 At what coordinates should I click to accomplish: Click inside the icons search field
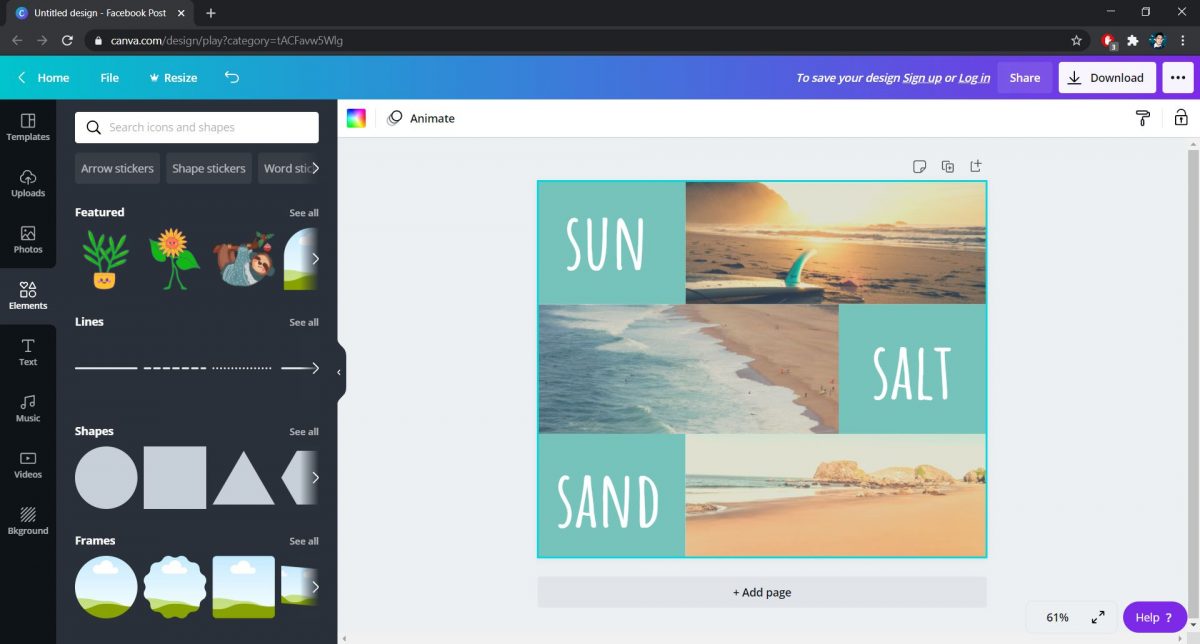pos(196,127)
